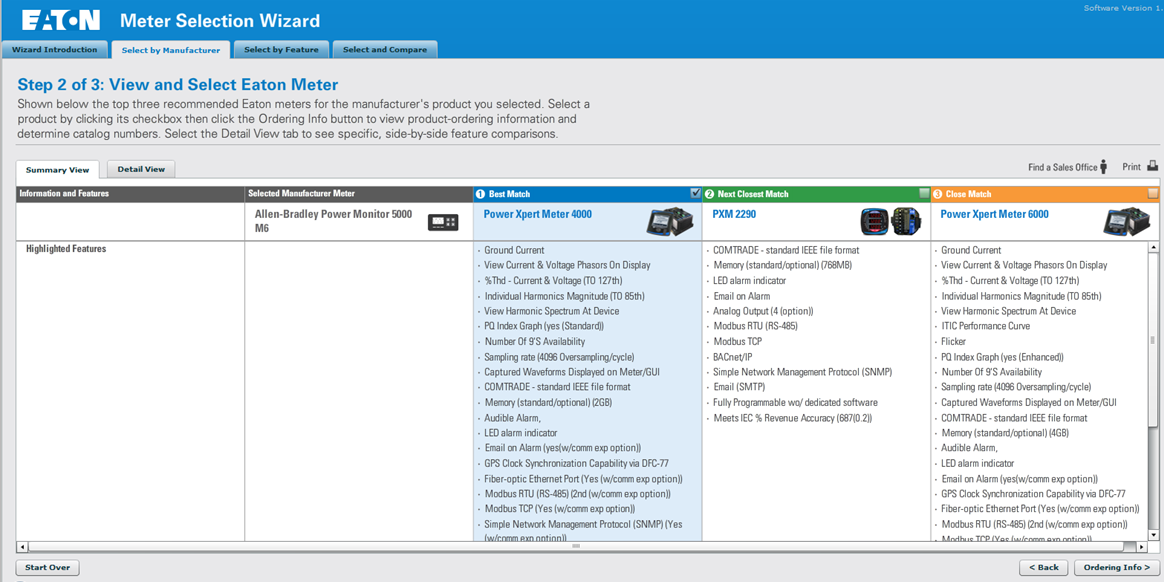Click the 'Email (SMTP)' feature
This screenshot has width=1164, height=582.
pyautogui.click(x=739, y=388)
